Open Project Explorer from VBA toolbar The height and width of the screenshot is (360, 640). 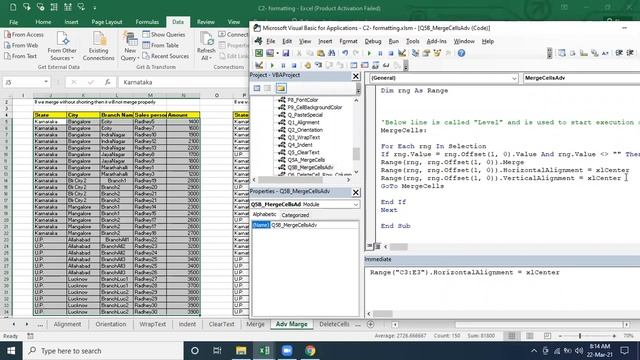click(x=416, y=53)
